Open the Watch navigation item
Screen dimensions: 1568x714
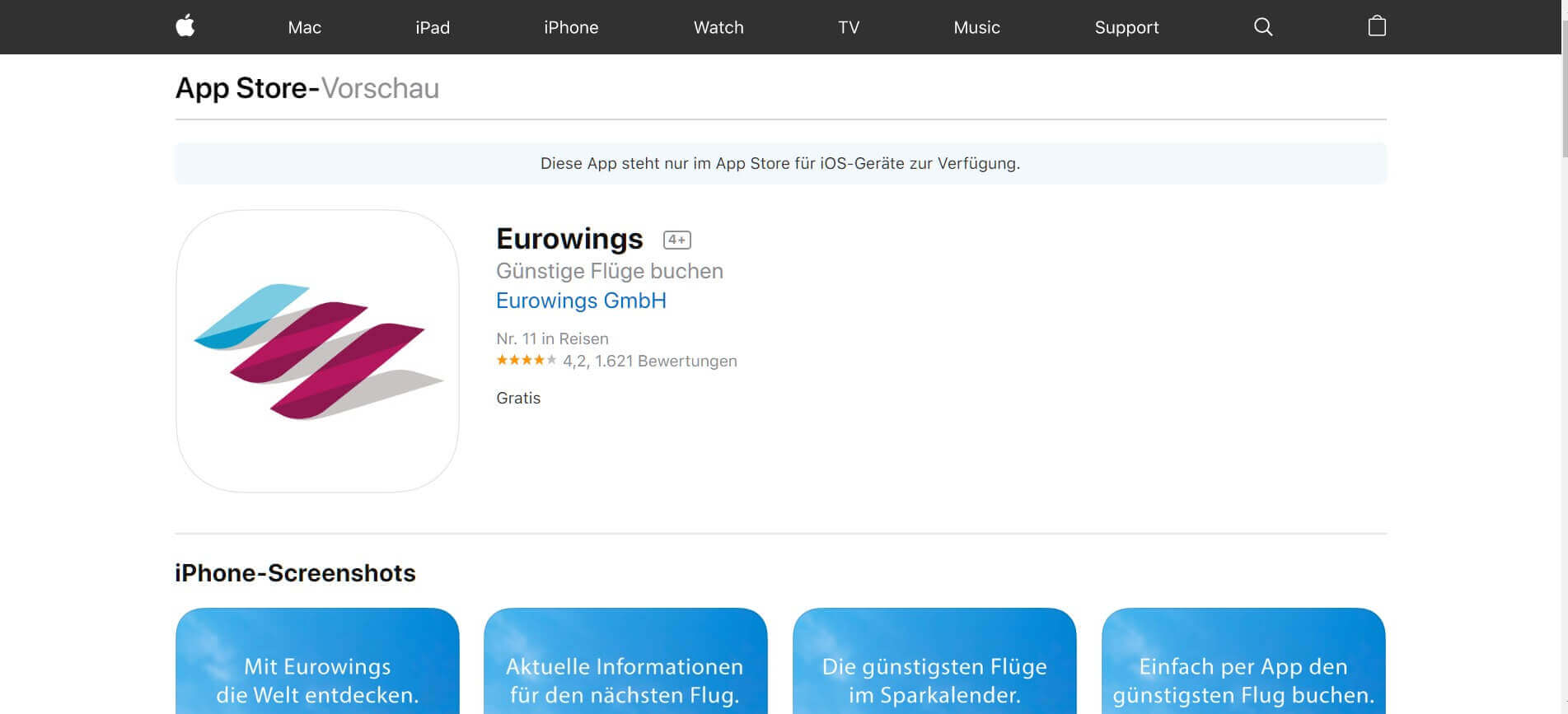(718, 27)
